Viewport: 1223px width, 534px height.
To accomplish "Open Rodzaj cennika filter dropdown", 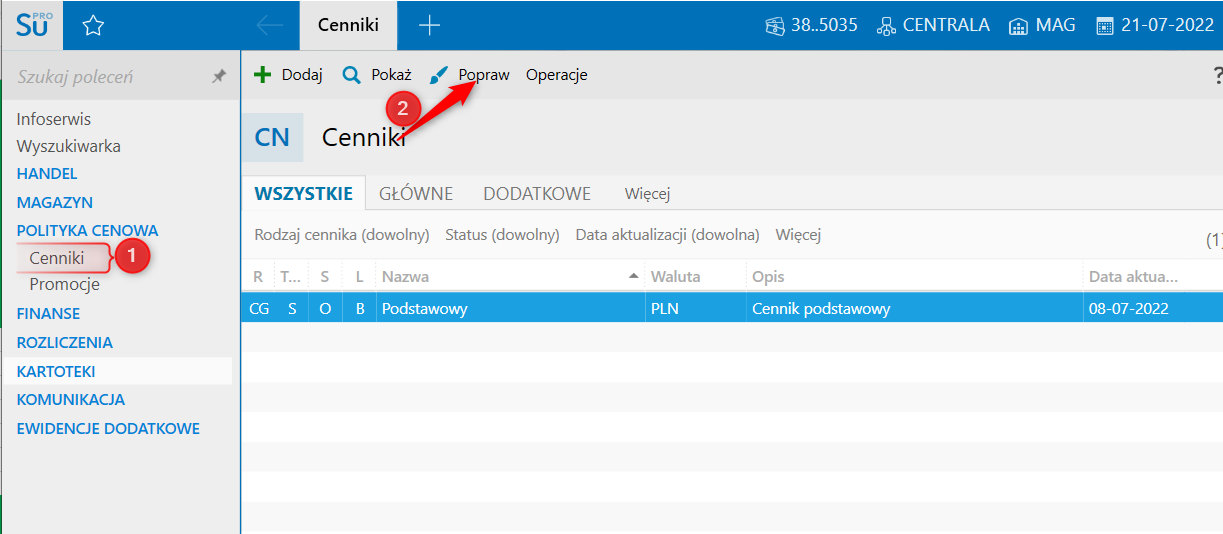I will tap(342, 235).
